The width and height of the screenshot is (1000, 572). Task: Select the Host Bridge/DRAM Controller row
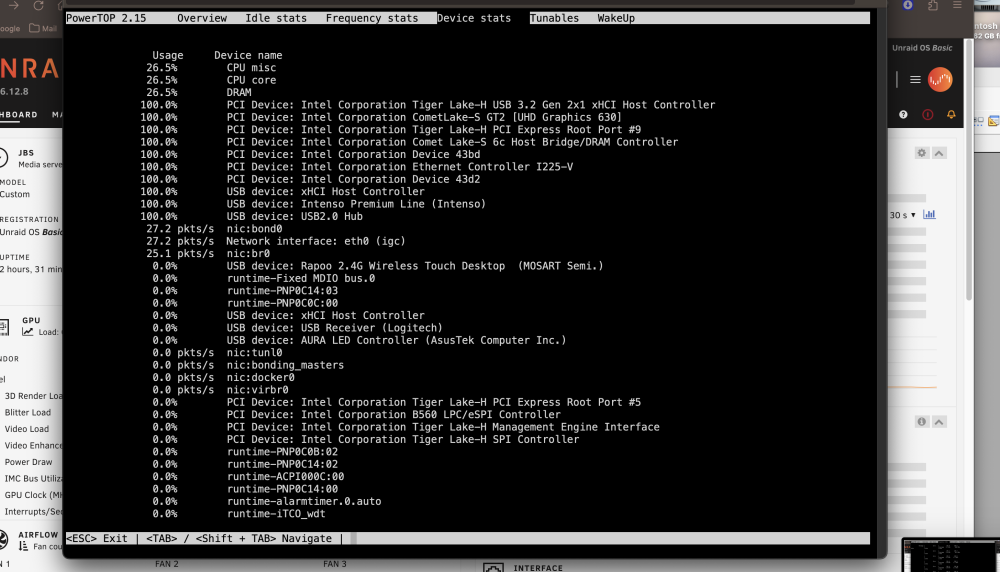click(x=409, y=142)
